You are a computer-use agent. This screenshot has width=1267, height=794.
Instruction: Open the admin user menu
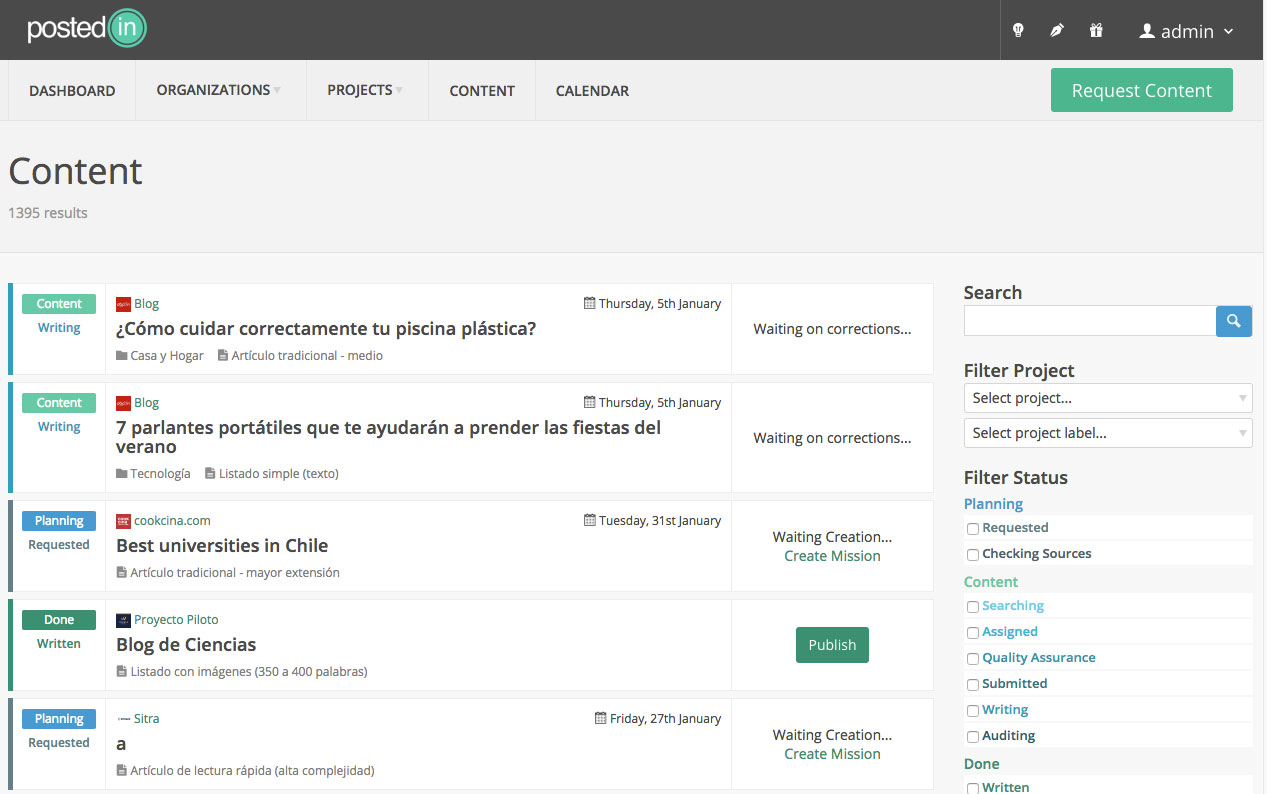(1186, 31)
